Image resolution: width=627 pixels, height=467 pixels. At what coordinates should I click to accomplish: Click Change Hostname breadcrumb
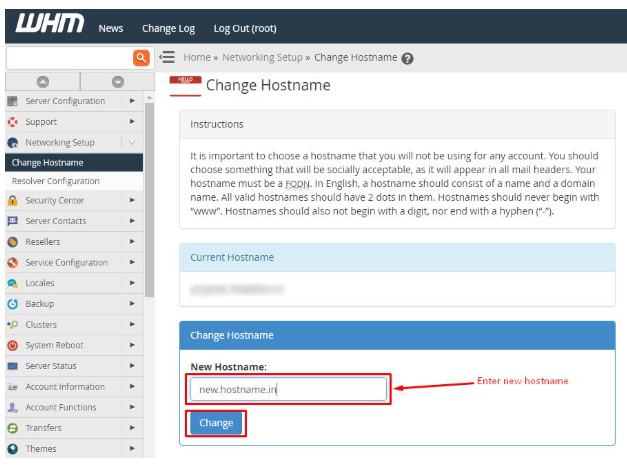click(x=355, y=58)
